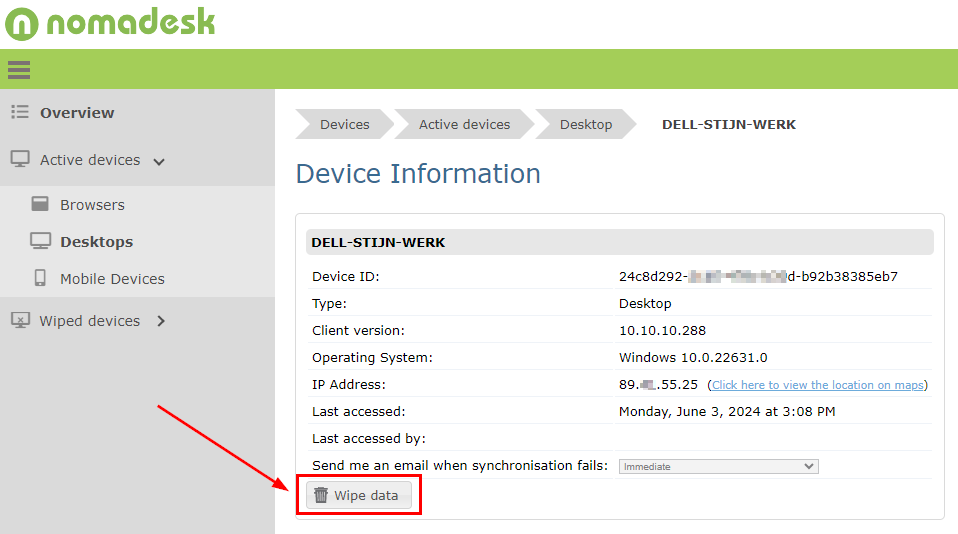Click the Overview list icon
Viewport: 958px width, 534px height.
[20, 112]
